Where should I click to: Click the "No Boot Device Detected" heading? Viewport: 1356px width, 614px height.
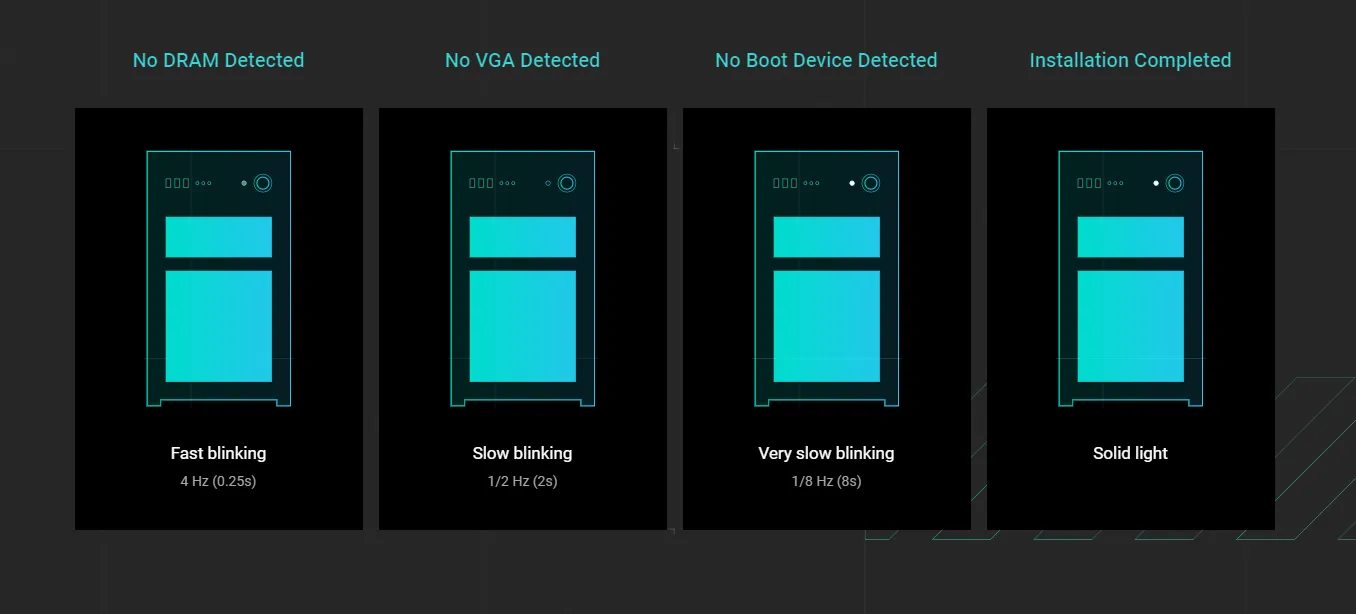(826, 60)
